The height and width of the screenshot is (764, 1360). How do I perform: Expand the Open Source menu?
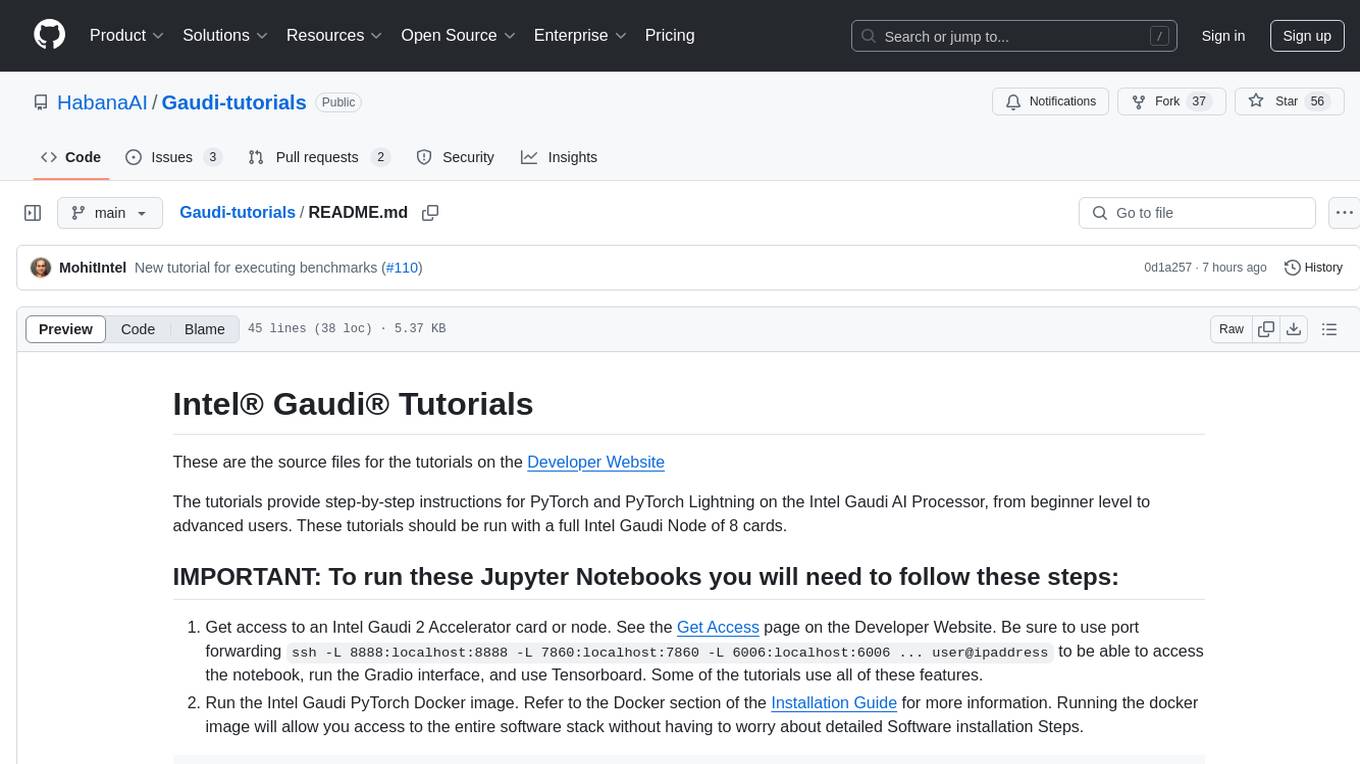(457, 35)
